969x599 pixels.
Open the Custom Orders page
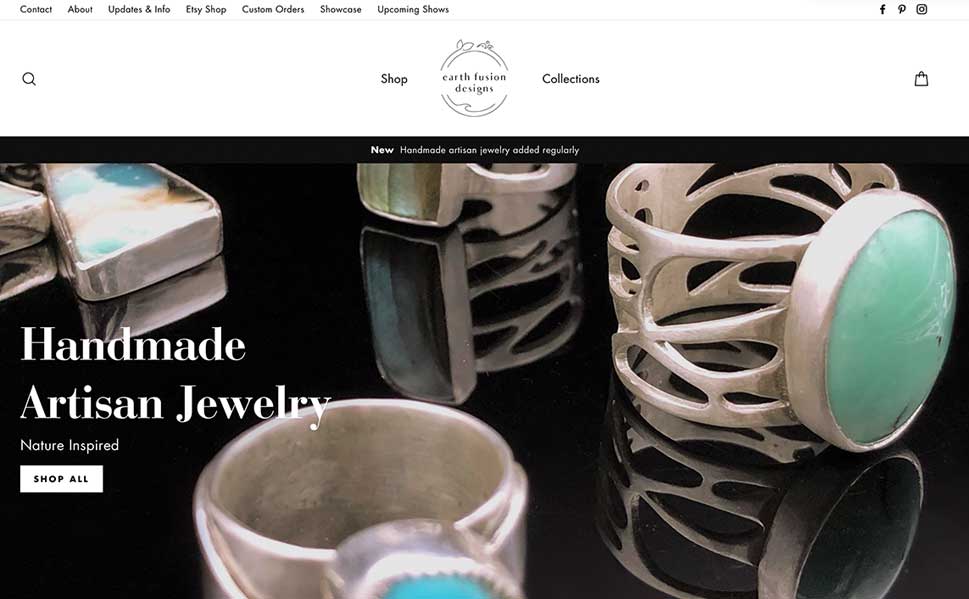tap(273, 9)
